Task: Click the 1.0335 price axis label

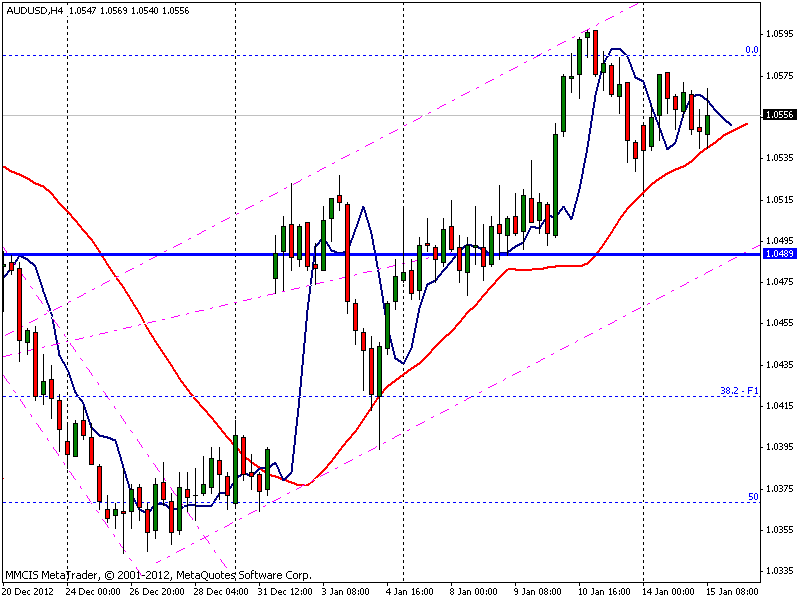Action: point(780,570)
